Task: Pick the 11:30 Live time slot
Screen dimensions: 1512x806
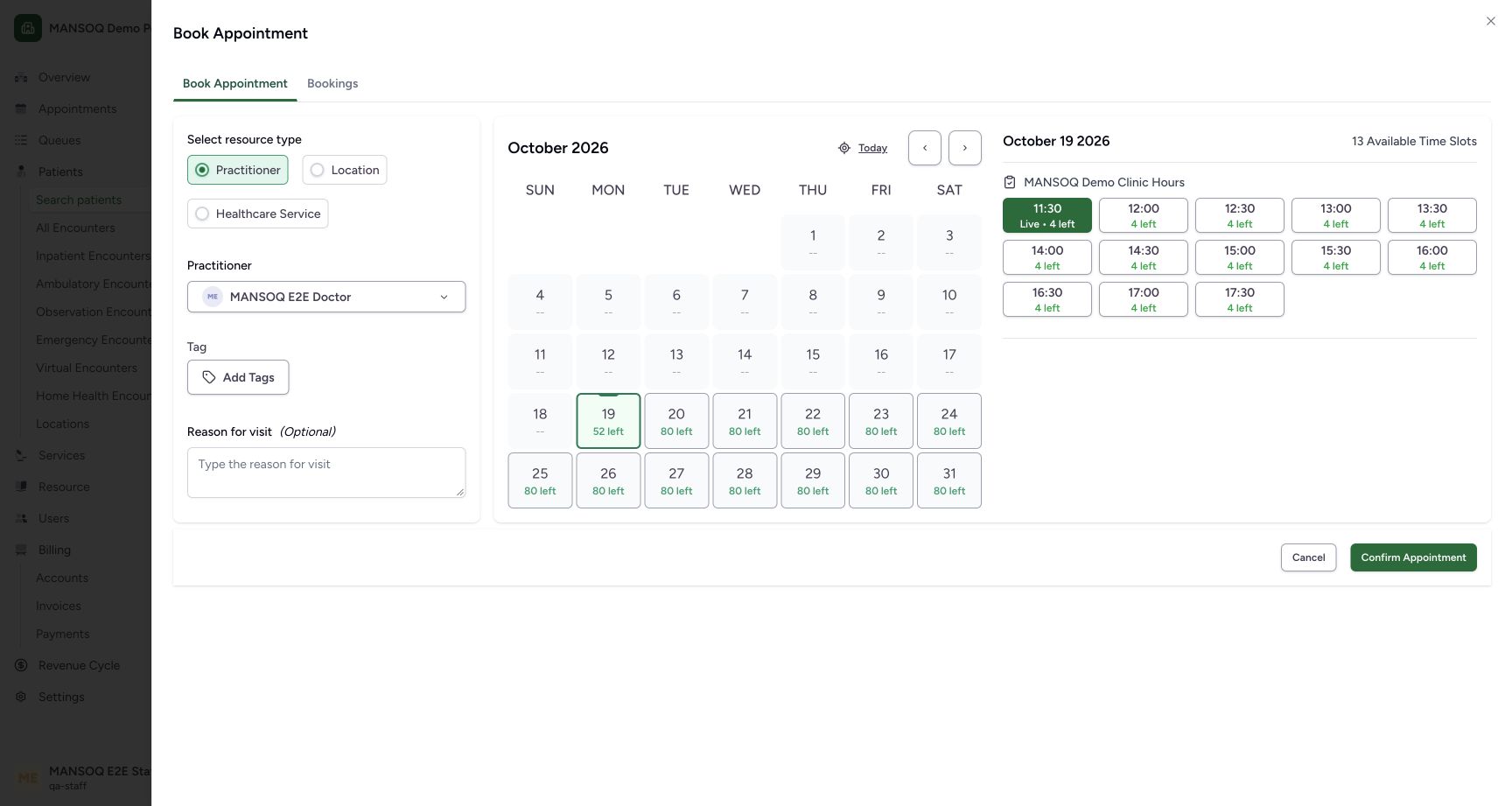Action: [1047, 215]
